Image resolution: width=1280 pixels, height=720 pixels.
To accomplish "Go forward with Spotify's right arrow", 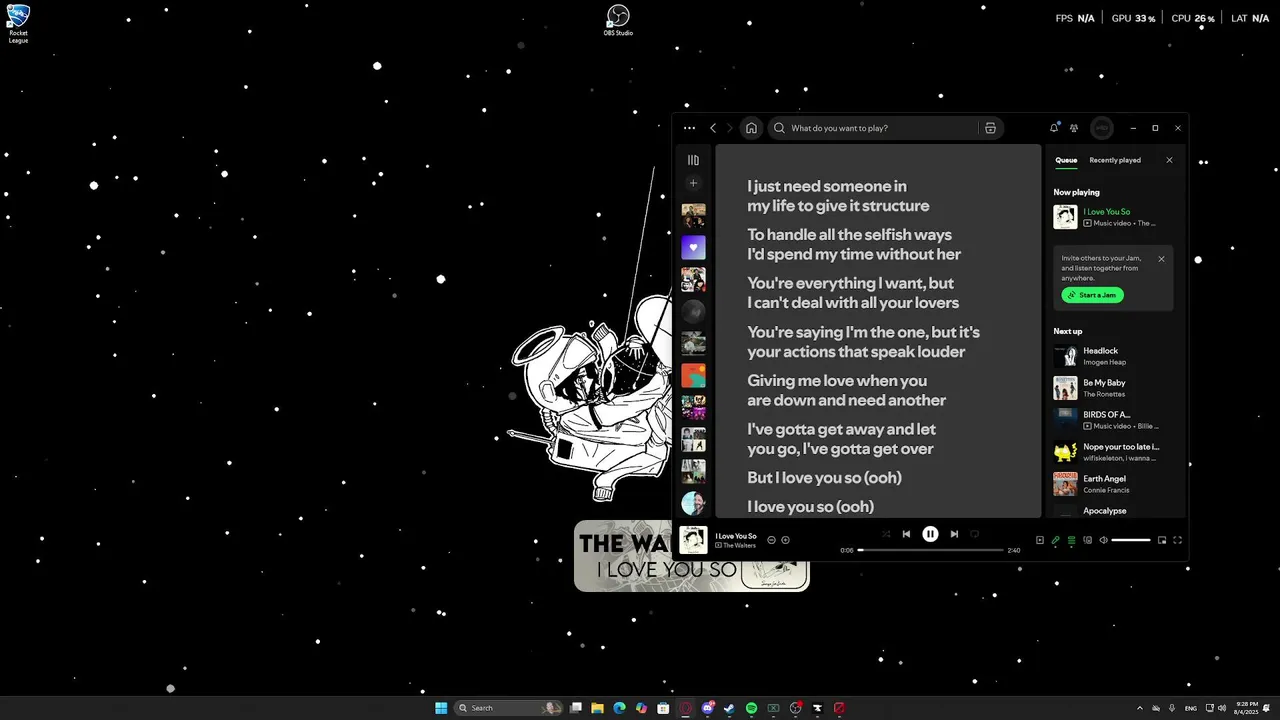I will point(730,128).
